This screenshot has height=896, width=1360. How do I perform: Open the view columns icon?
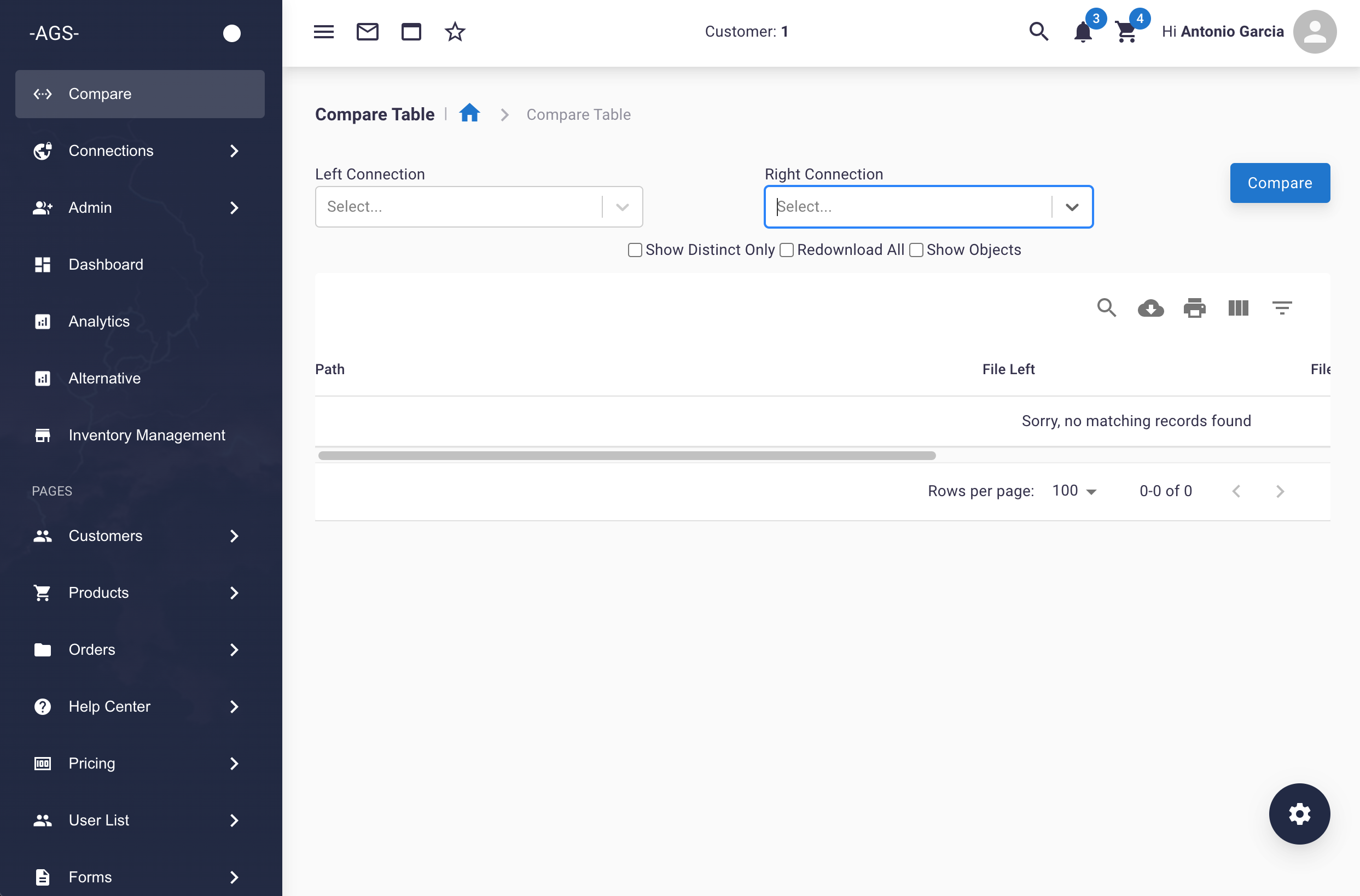[1239, 309]
